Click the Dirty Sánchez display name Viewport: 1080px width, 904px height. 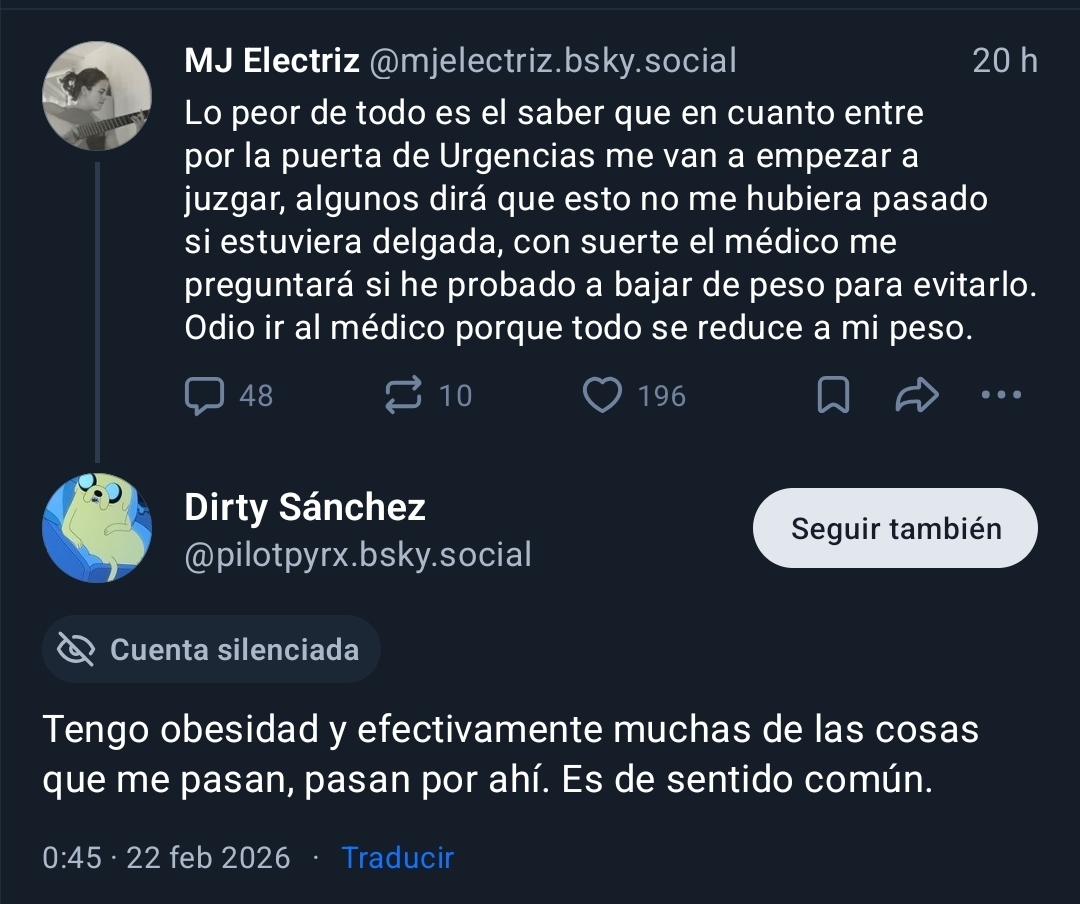pos(305,508)
